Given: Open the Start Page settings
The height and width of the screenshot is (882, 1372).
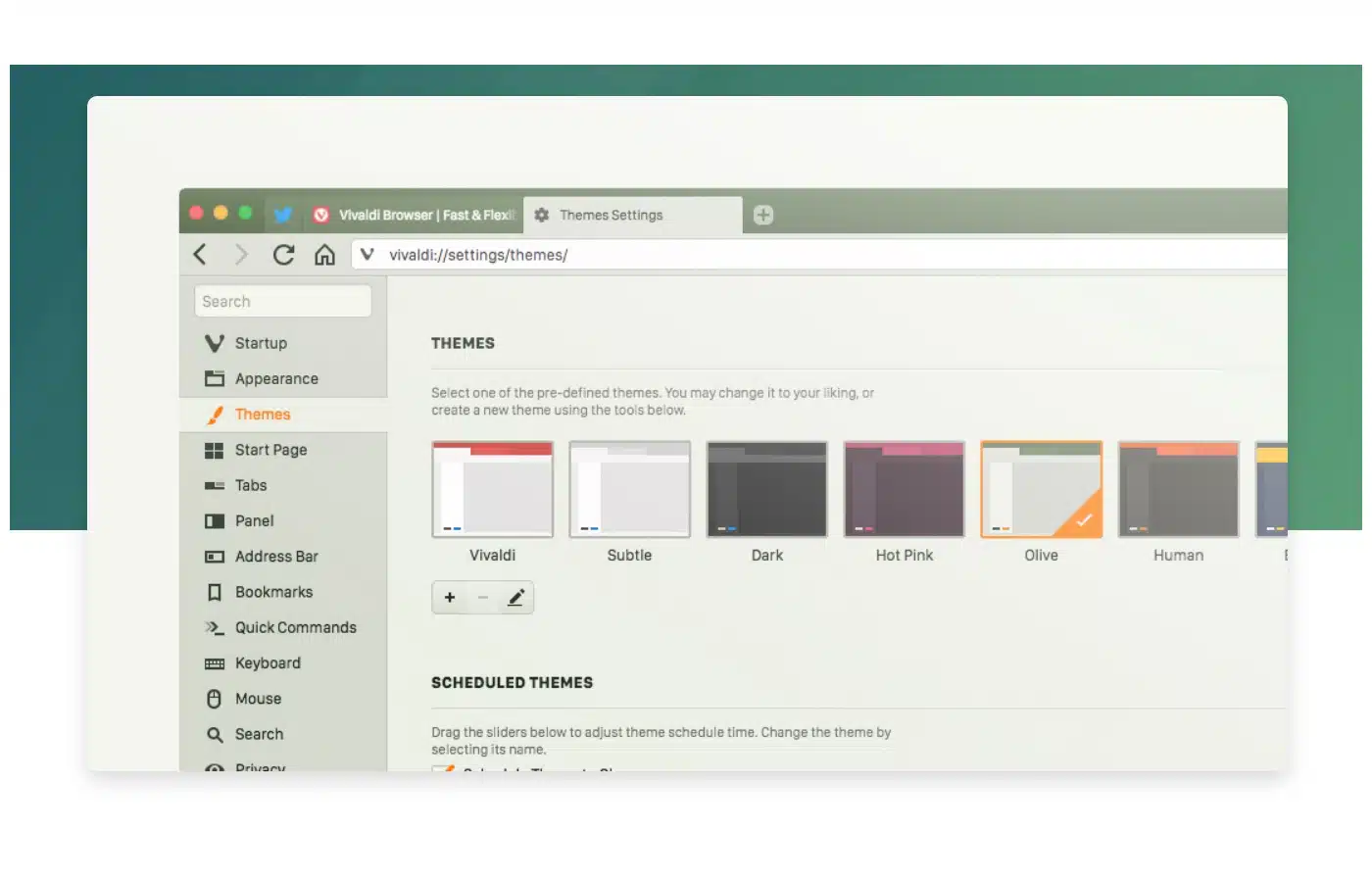Looking at the screenshot, I should coord(283,450).
